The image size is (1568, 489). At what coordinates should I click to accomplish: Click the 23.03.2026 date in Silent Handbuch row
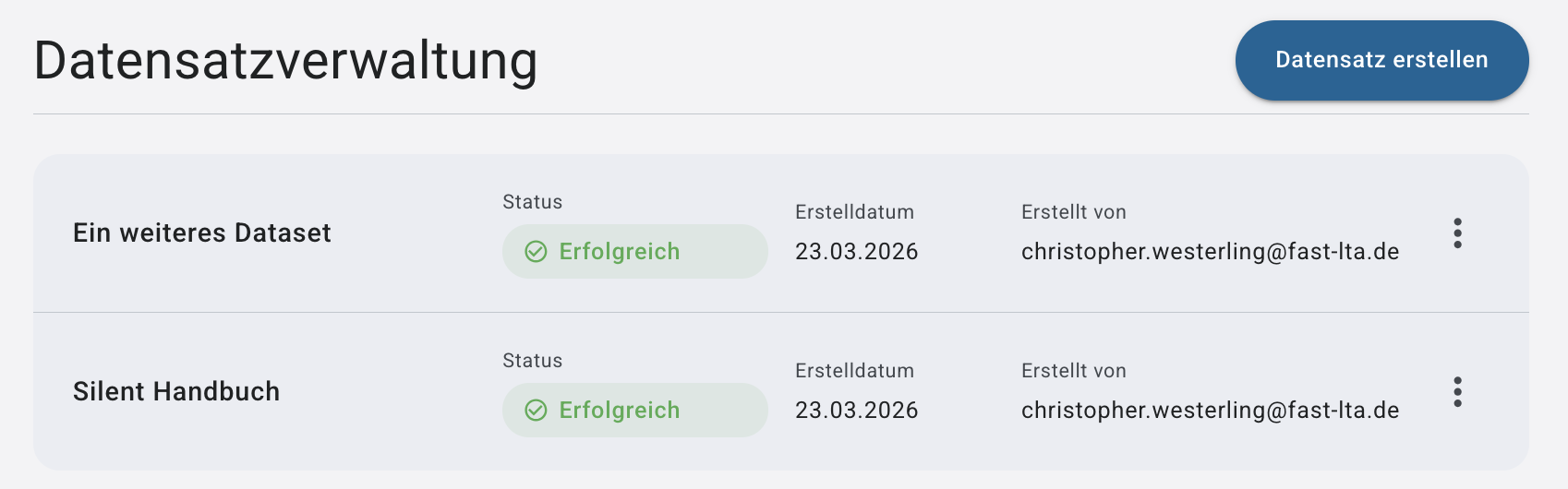click(856, 411)
